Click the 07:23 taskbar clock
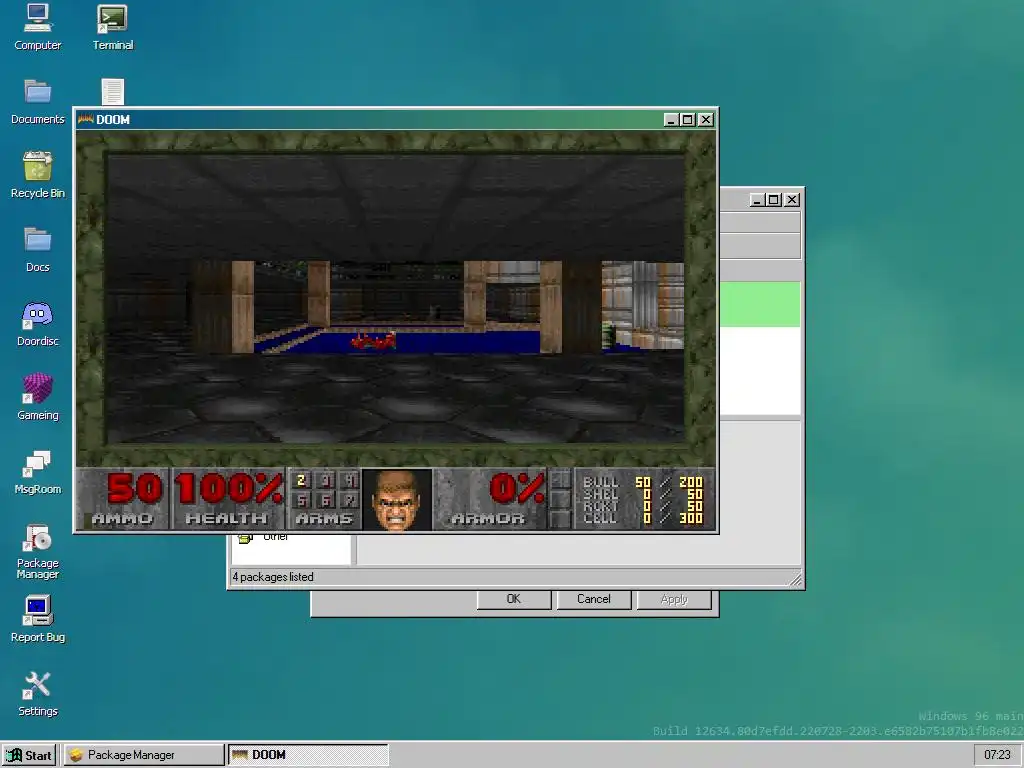1024x768 pixels. (997, 755)
